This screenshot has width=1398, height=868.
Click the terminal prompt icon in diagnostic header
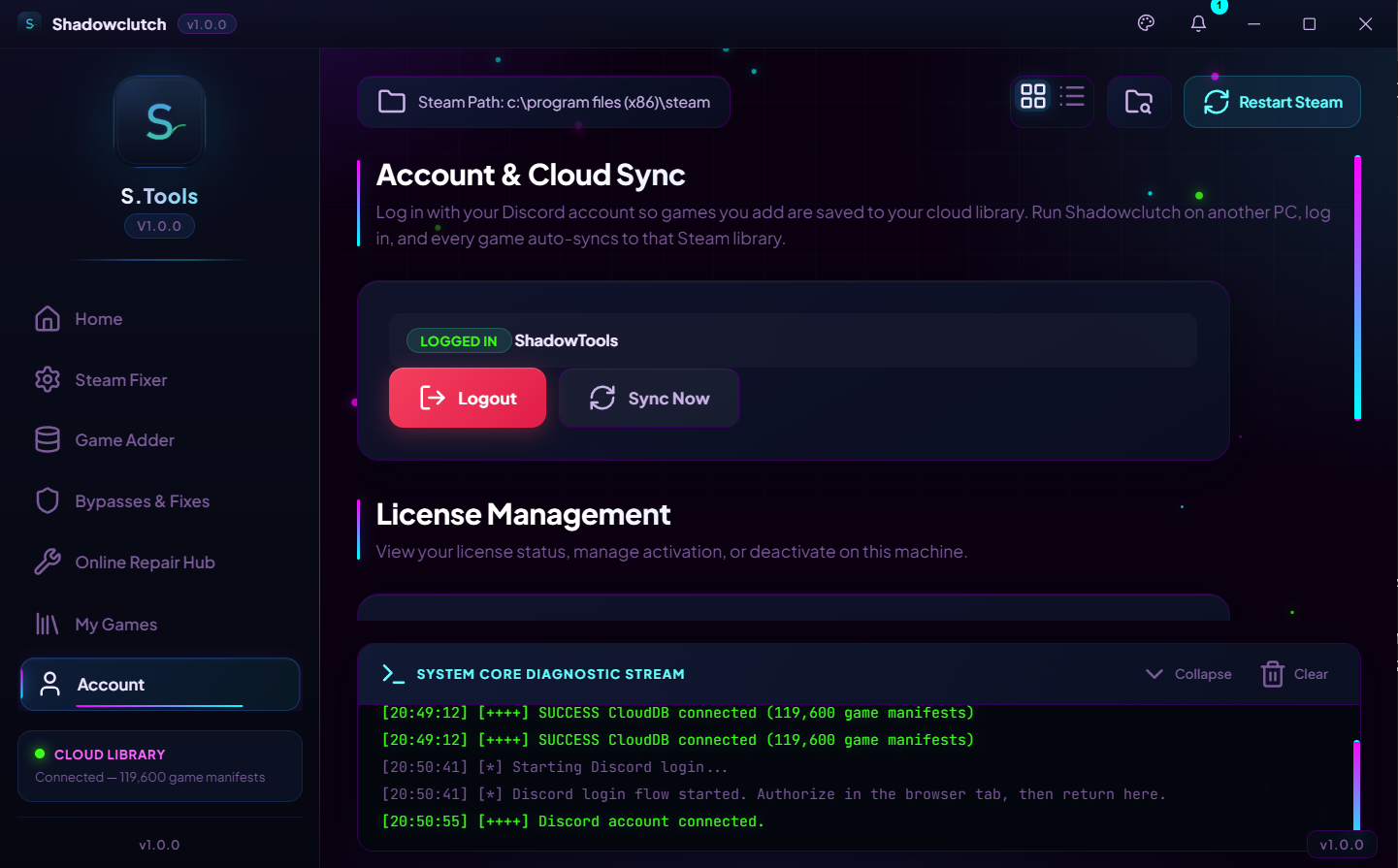point(393,674)
